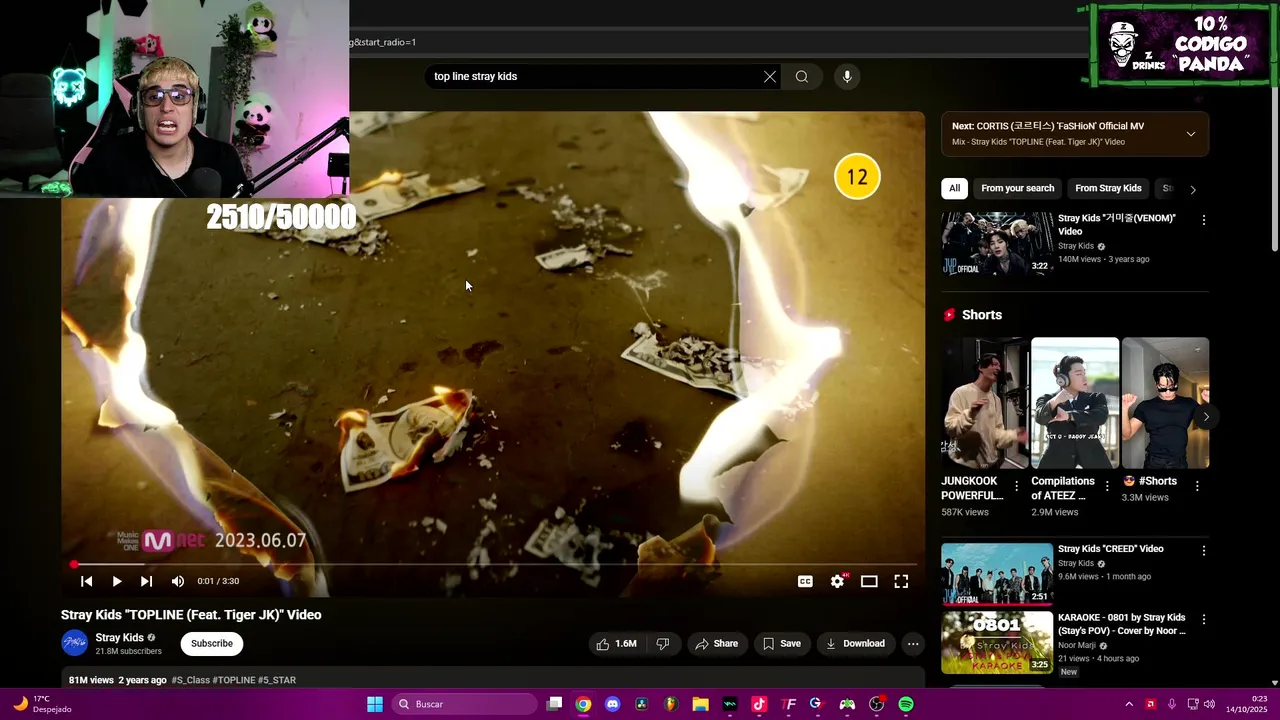The image size is (1280, 720).
Task: Share the video
Action: point(716,644)
